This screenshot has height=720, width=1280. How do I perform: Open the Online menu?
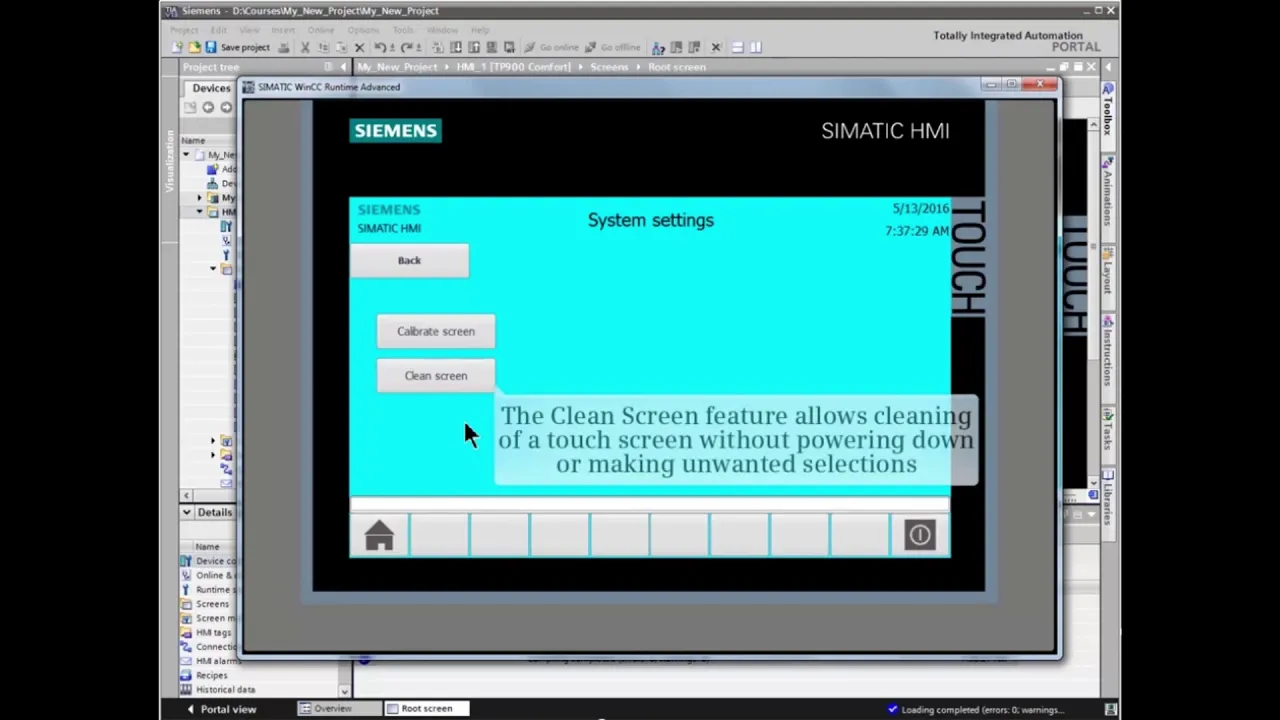321,30
